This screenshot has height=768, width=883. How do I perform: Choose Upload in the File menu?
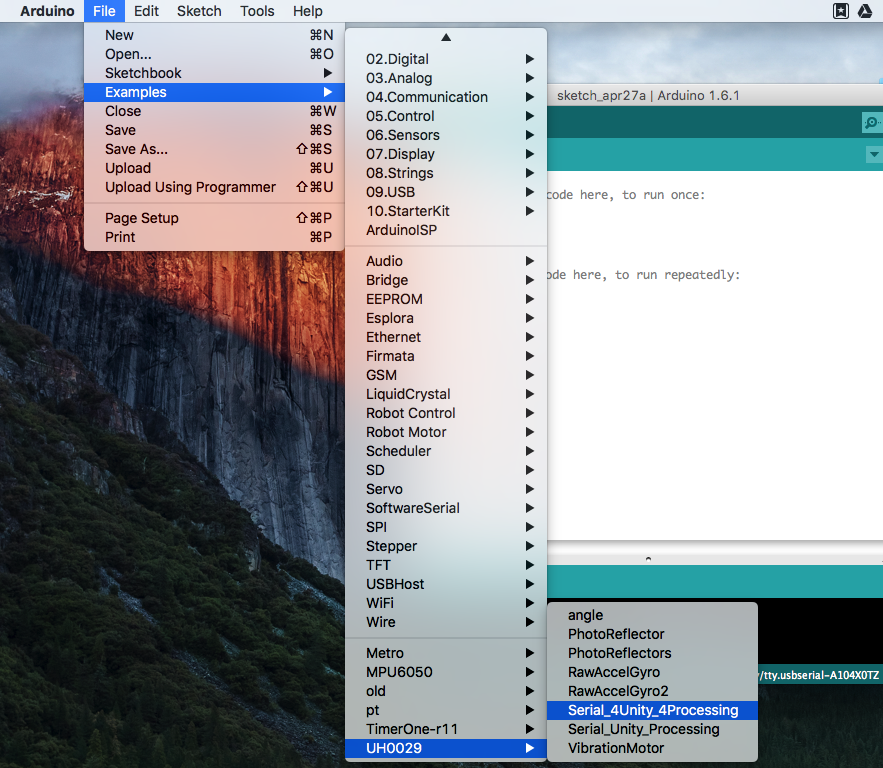pos(214,168)
